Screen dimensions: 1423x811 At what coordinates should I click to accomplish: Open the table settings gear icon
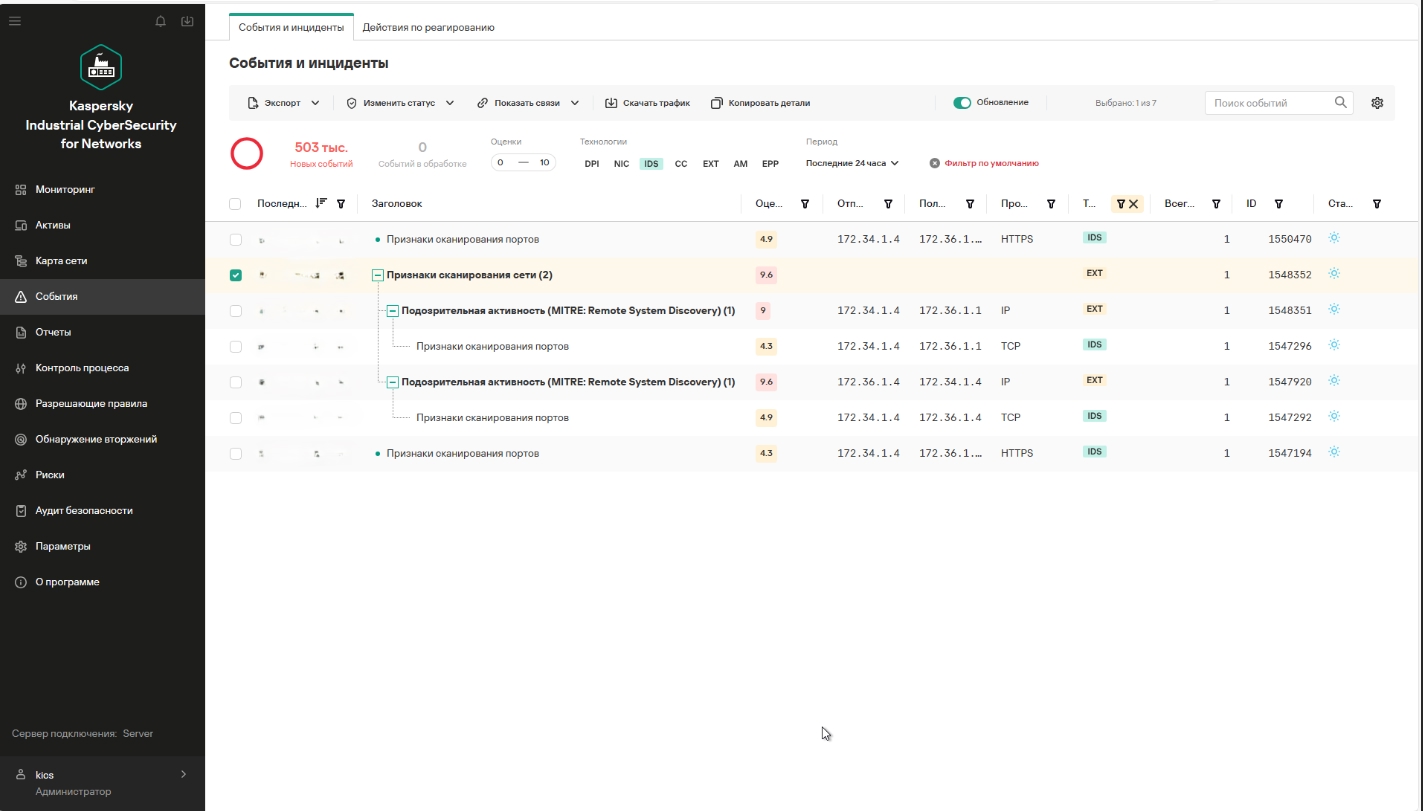(x=1377, y=103)
